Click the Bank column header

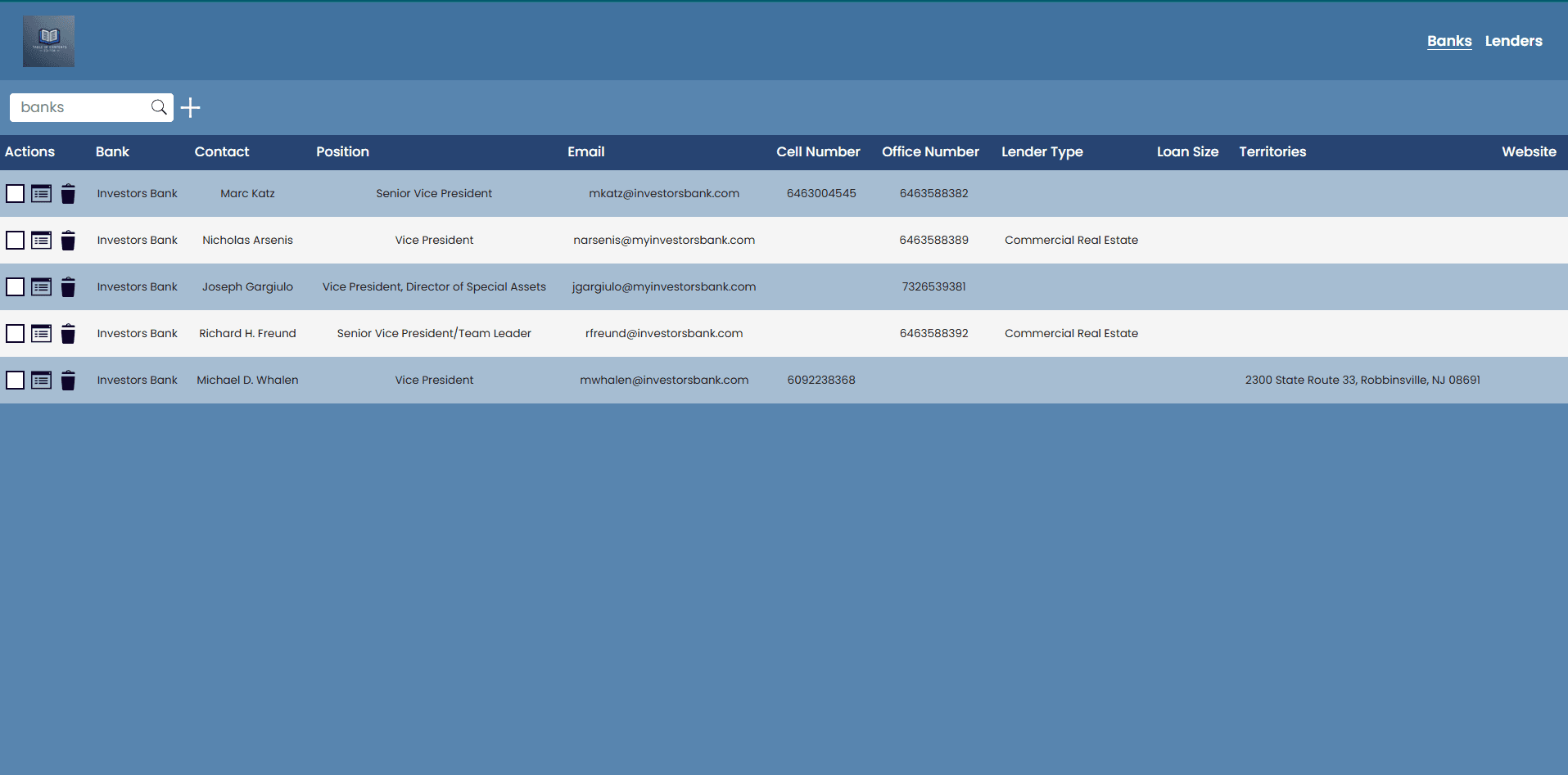pyautogui.click(x=112, y=151)
